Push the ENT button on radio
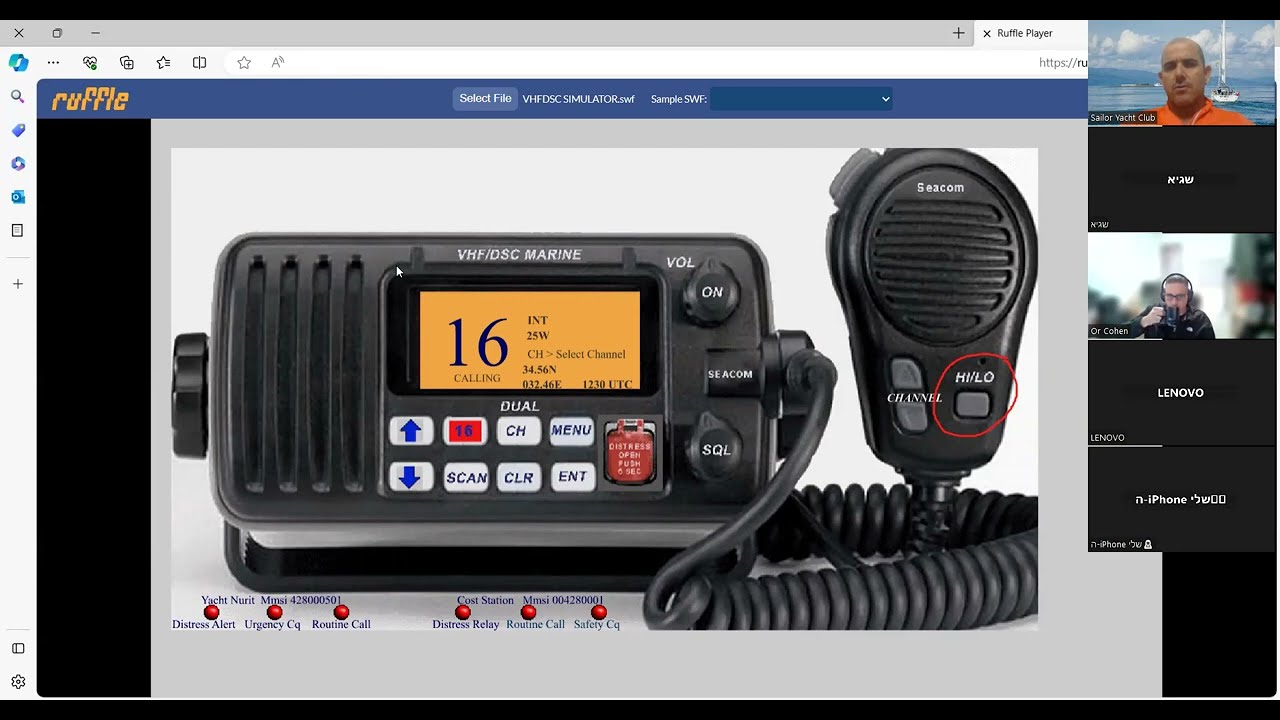Screen dimensions: 1280x720 click(x=572, y=477)
